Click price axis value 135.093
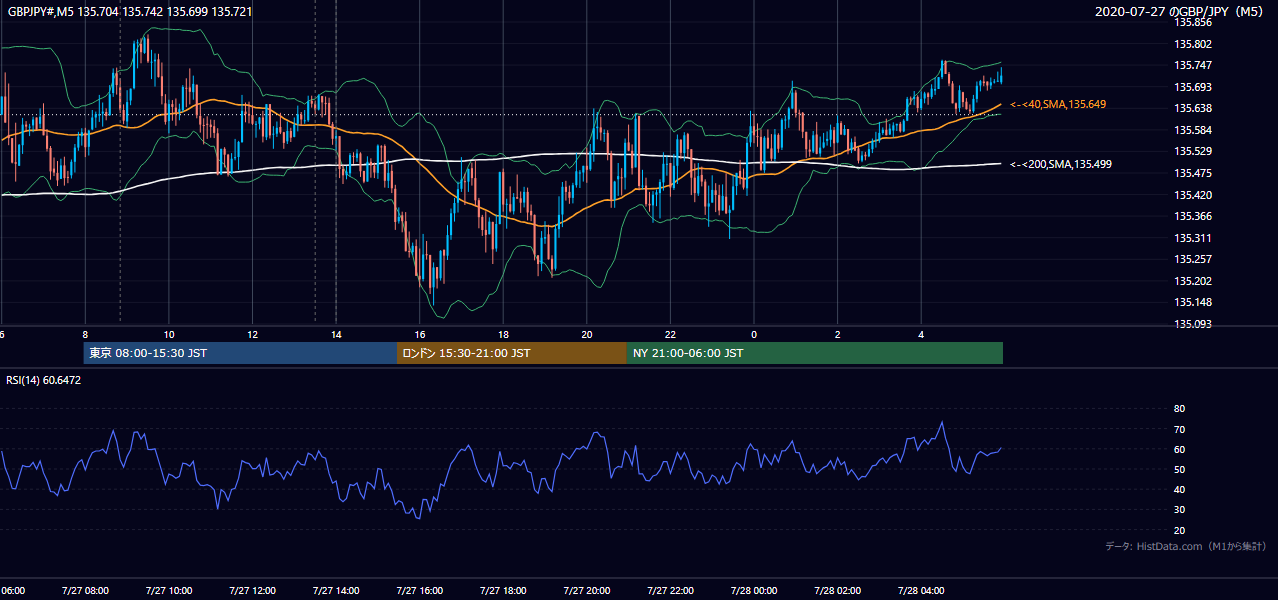This screenshot has height=600, width=1278. (x=1193, y=324)
